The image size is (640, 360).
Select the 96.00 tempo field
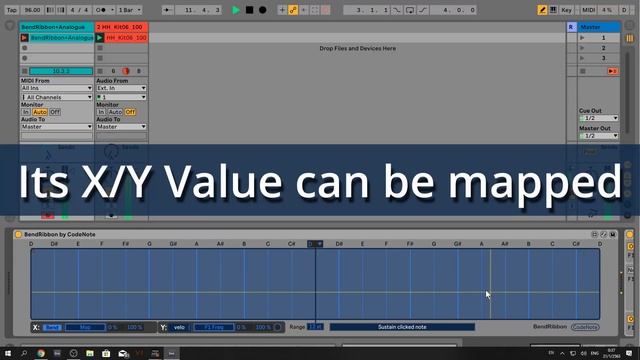32,10
